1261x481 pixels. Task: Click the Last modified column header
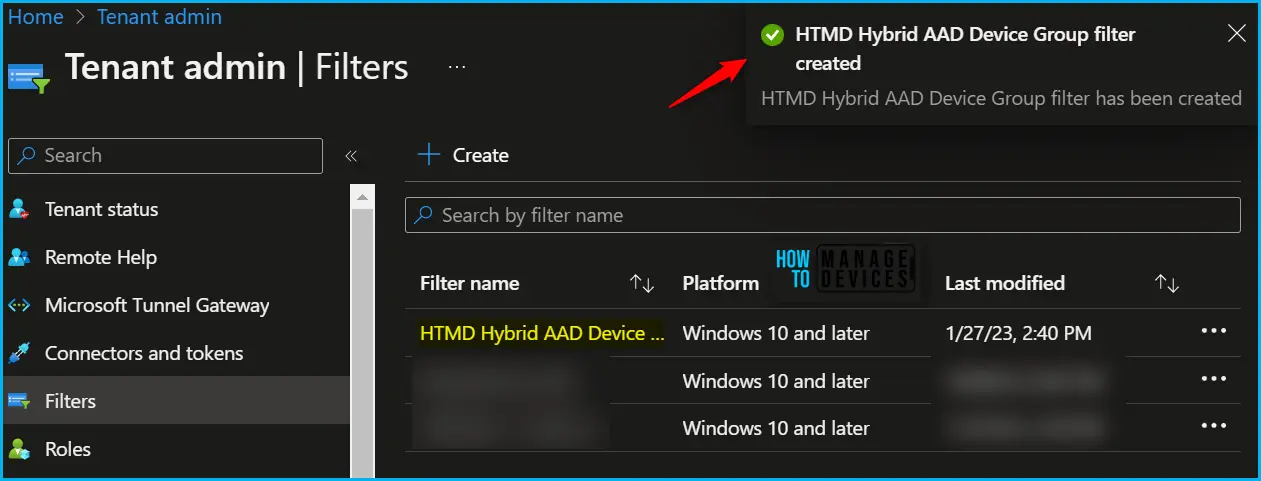tap(1005, 284)
